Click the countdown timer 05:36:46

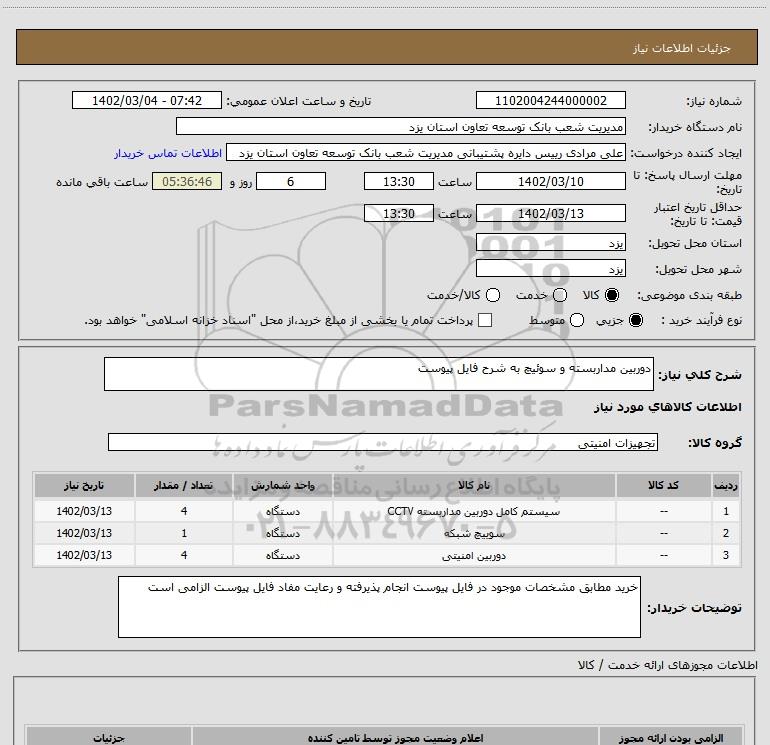pos(187,181)
